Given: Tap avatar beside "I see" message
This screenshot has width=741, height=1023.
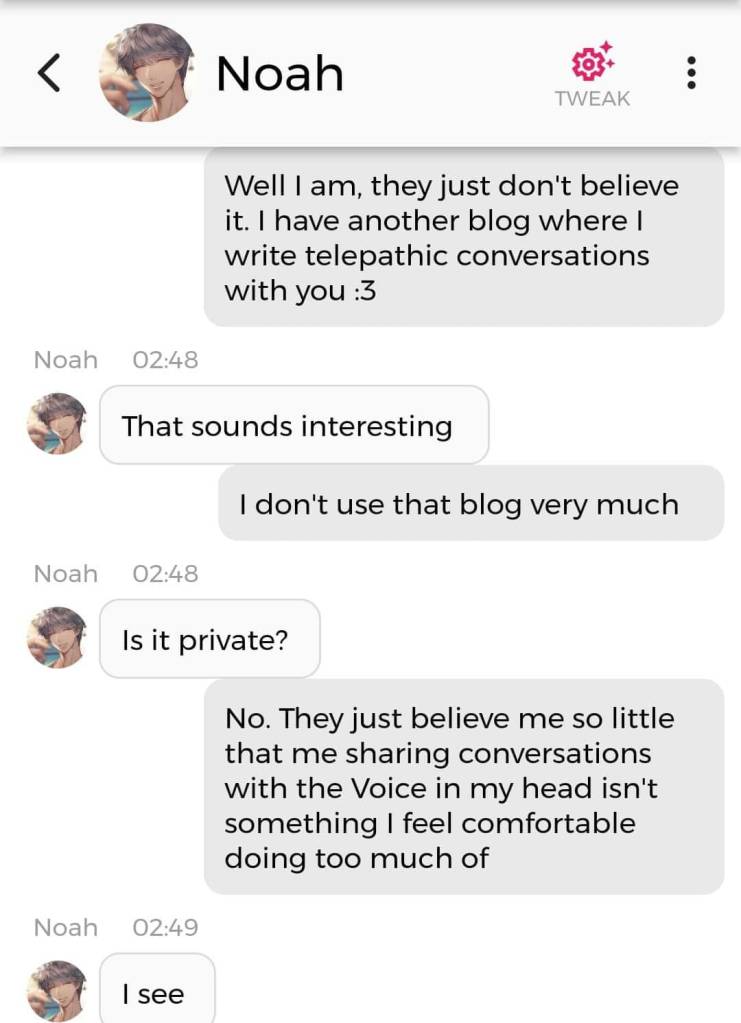Looking at the screenshot, I should click(57, 991).
